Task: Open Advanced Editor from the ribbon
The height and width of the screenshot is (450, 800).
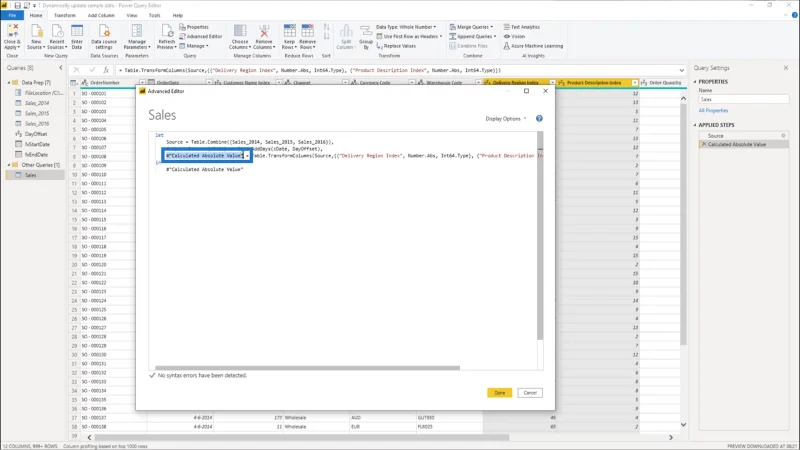Action: coord(201,36)
